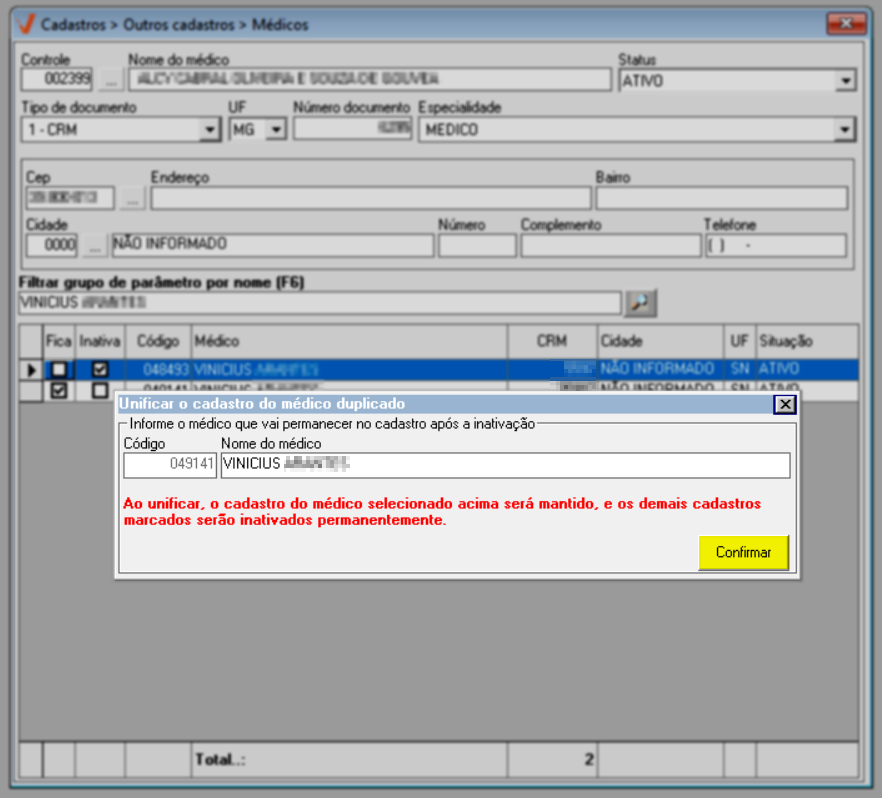The image size is (882, 798).
Task: Select the row indicator arrow of first row
Action: (x=31, y=369)
